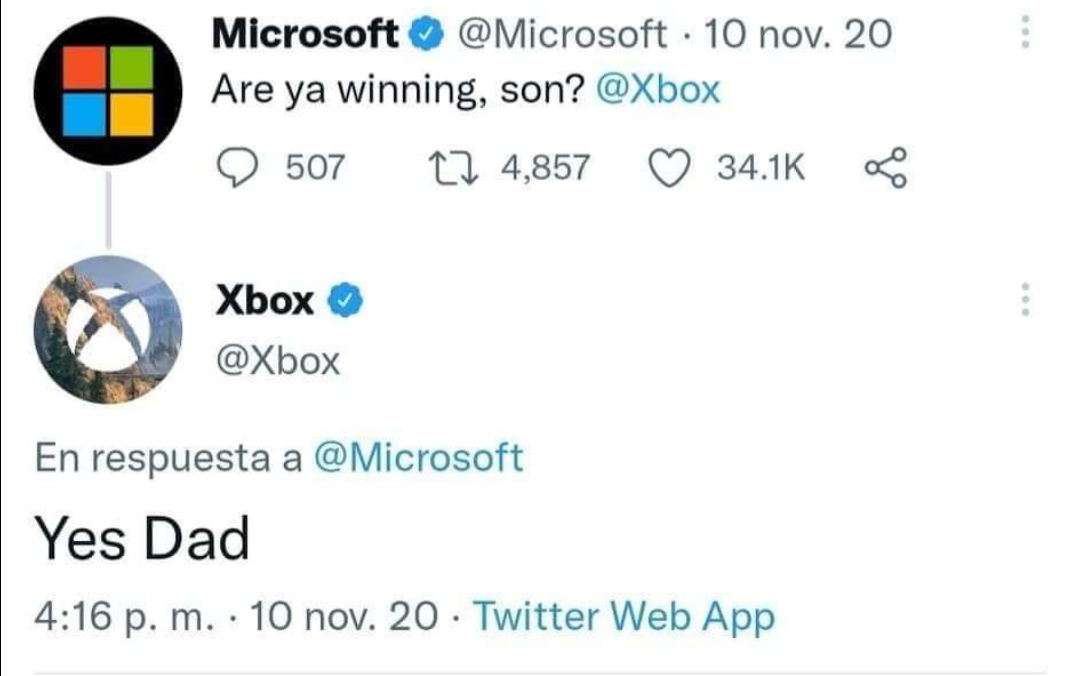Click the verified badge next to Xbox
Viewport: 1080px width, 676px height.
[345, 300]
